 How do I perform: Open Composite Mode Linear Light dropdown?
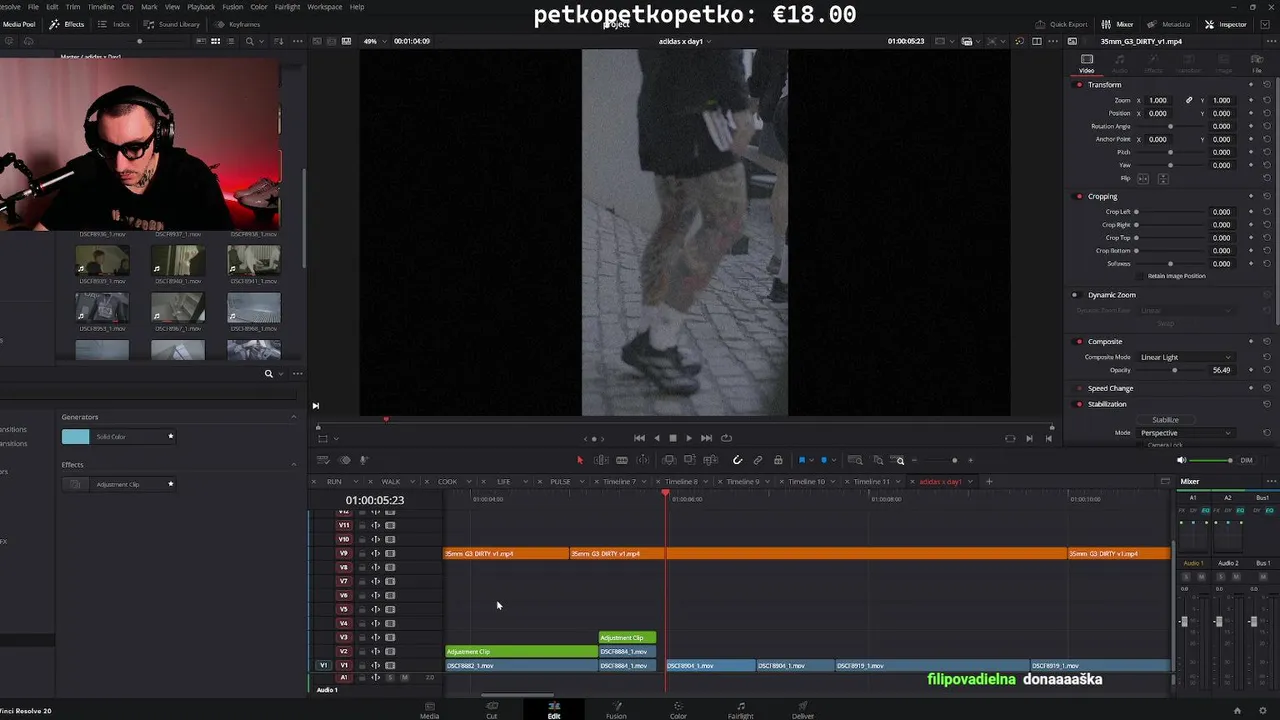click(1186, 357)
